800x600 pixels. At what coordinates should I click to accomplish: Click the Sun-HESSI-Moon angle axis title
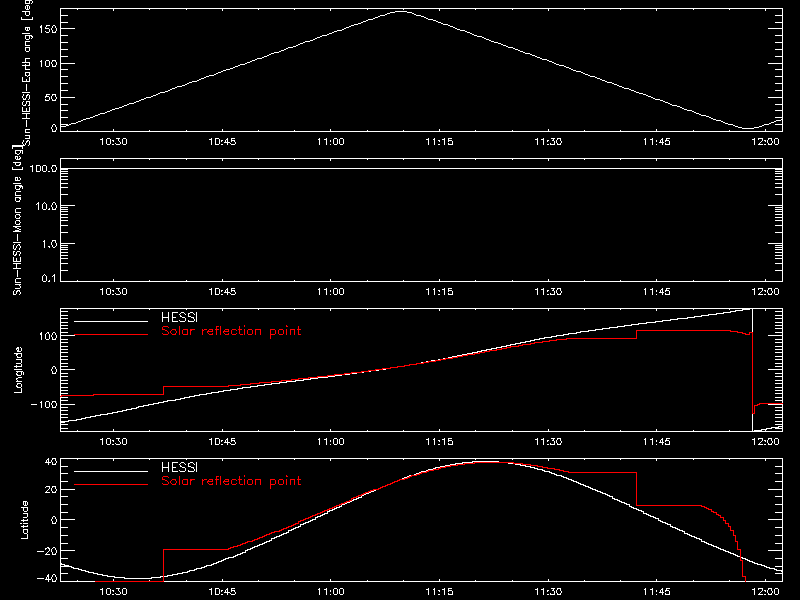coord(17,220)
